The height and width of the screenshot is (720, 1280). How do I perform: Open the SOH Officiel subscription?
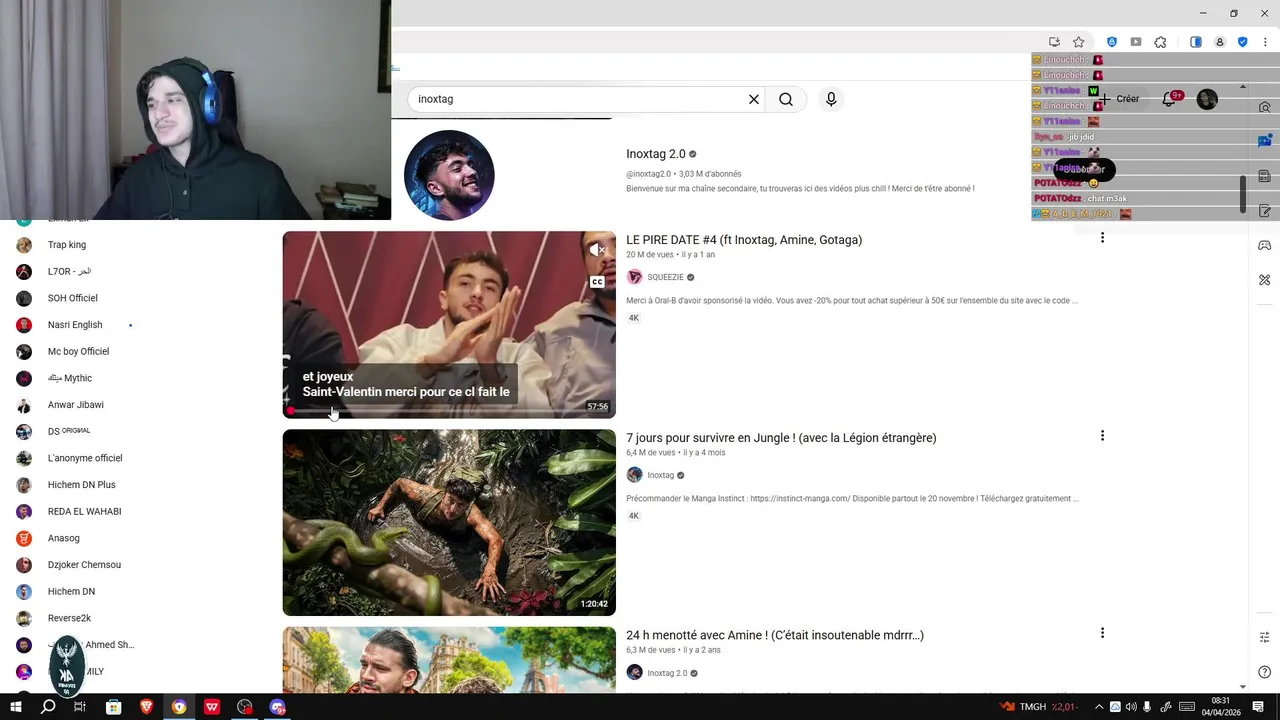pos(72,298)
